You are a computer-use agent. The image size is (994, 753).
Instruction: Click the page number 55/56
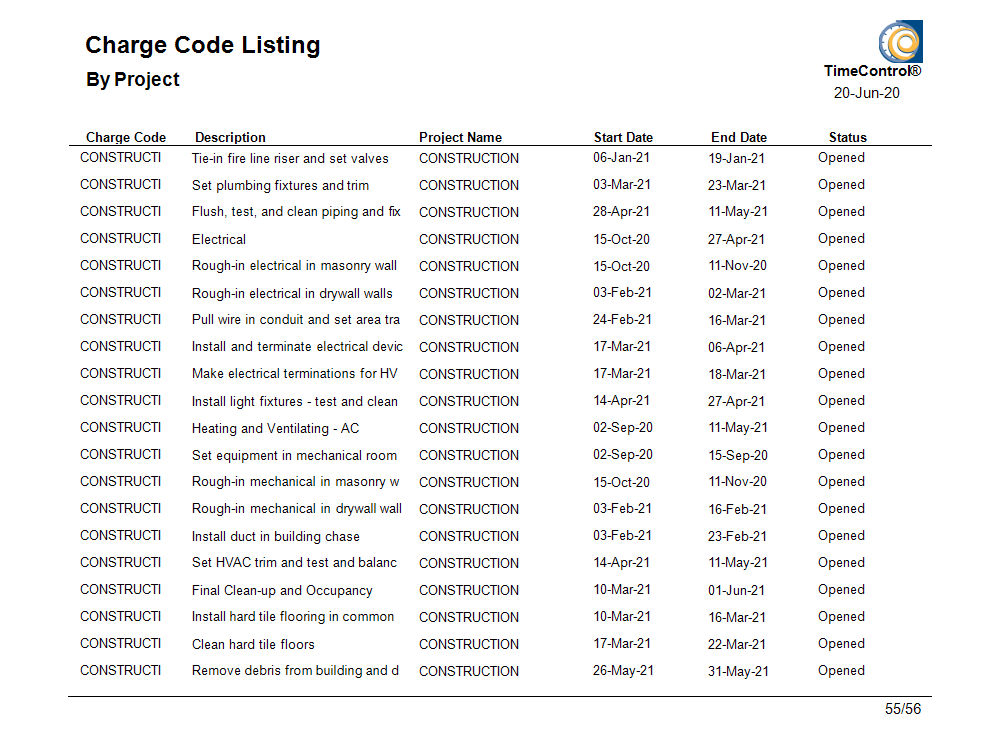(x=903, y=709)
